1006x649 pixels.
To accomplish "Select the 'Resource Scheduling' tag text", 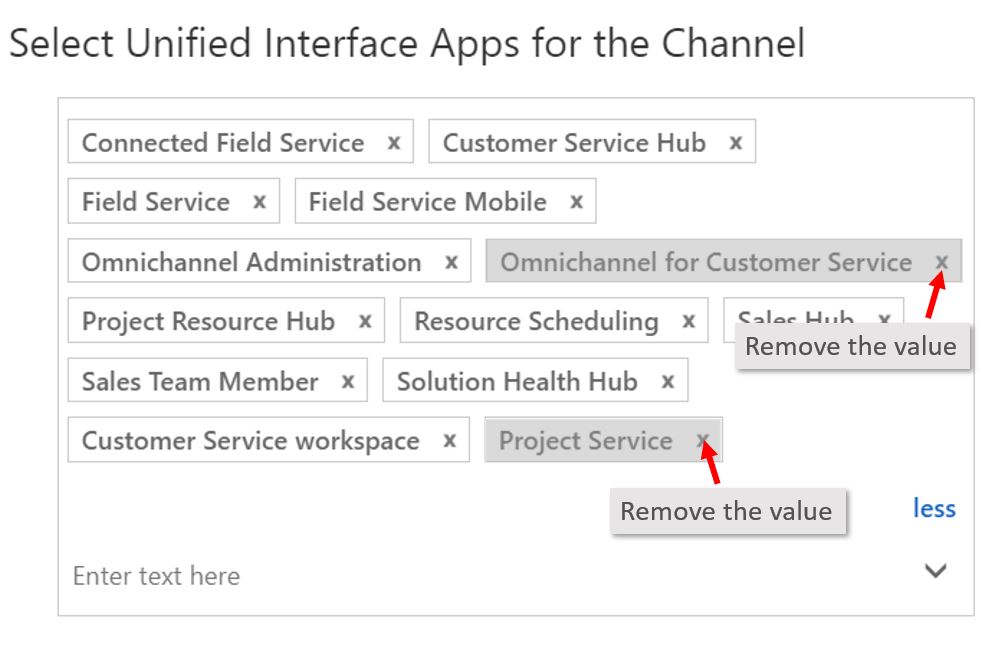I will pyautogui.click(x=536, y=321).
